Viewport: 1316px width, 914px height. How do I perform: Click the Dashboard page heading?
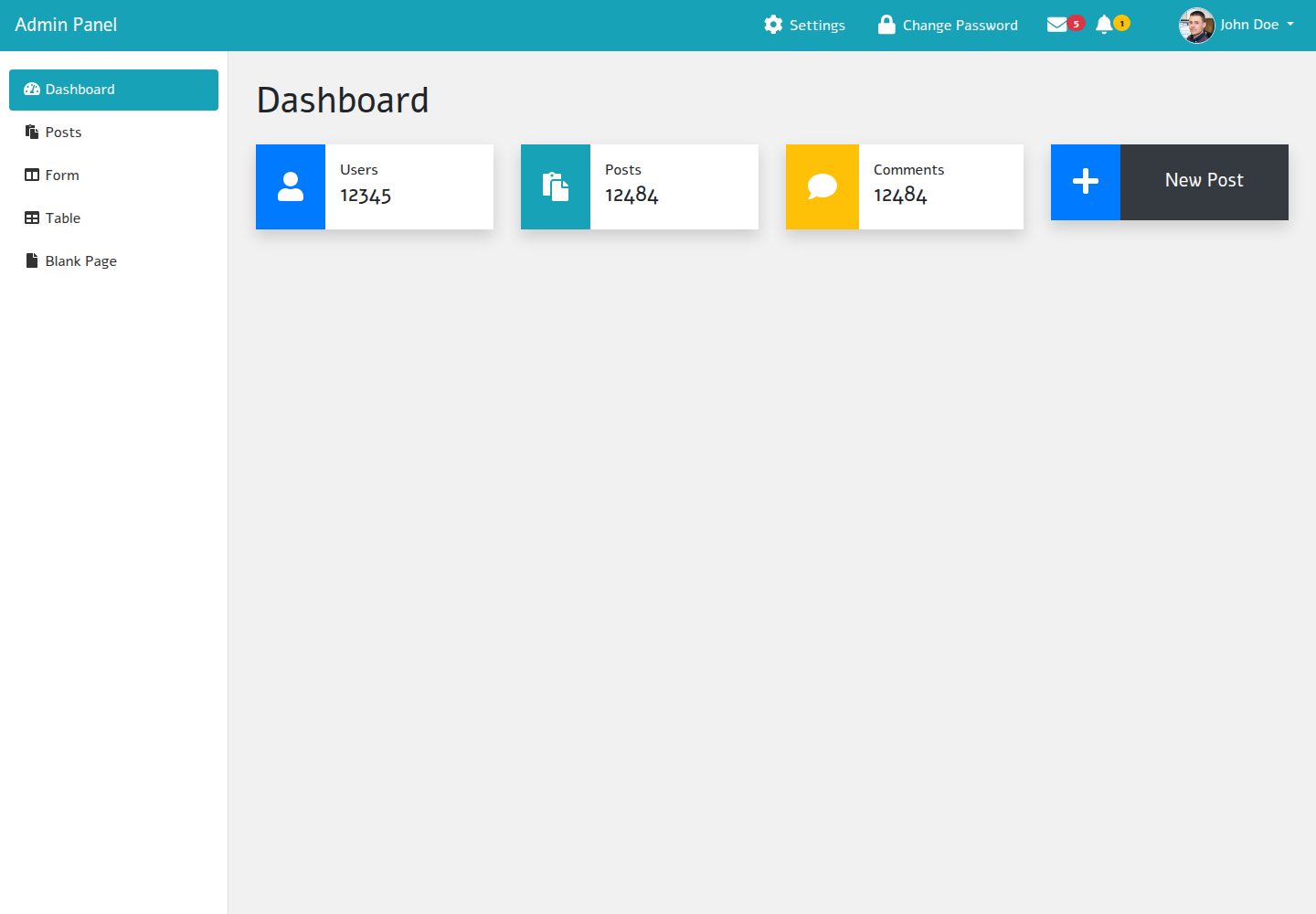point(343,101)
